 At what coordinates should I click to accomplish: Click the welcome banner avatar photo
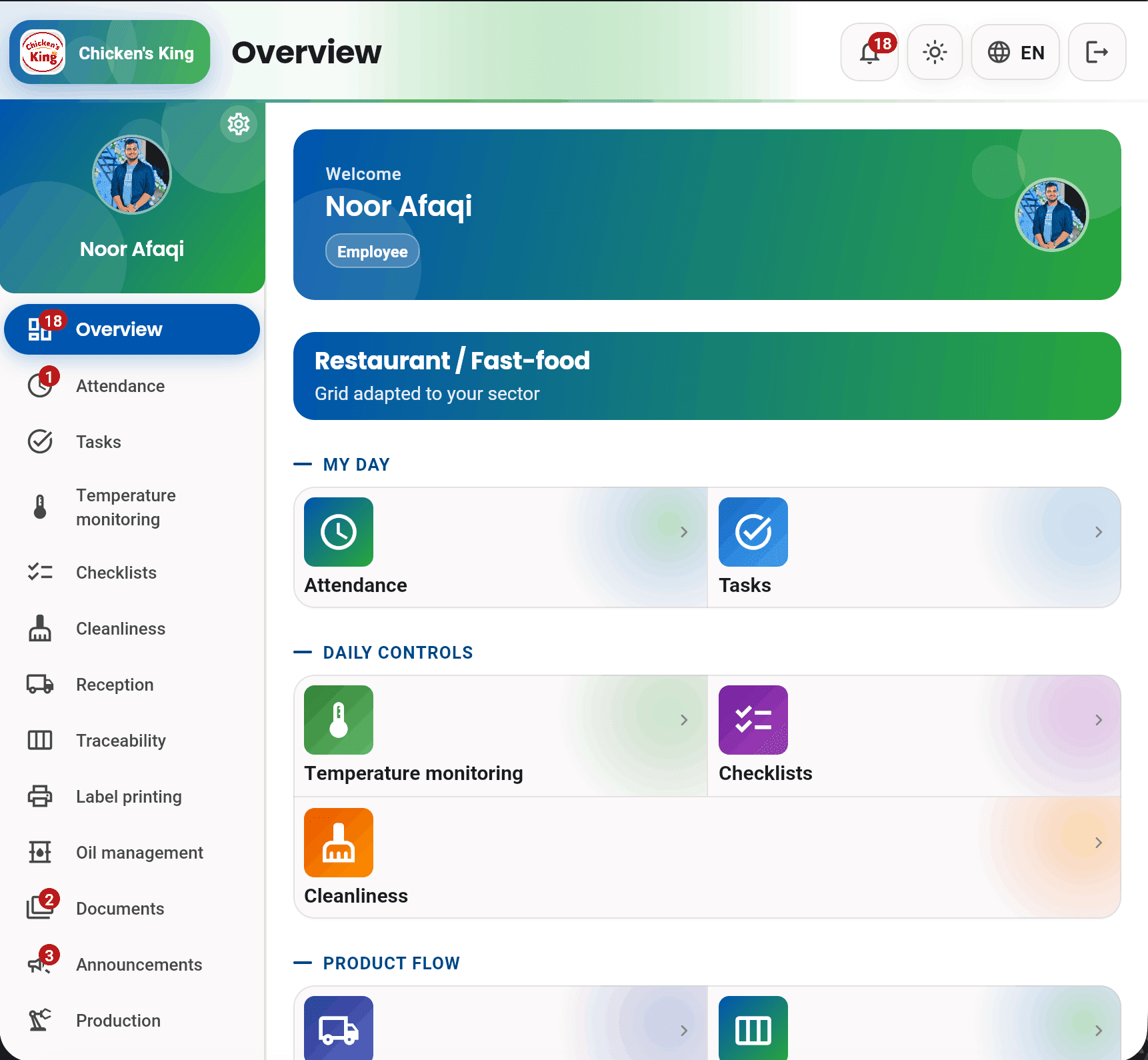[1052, 215]
